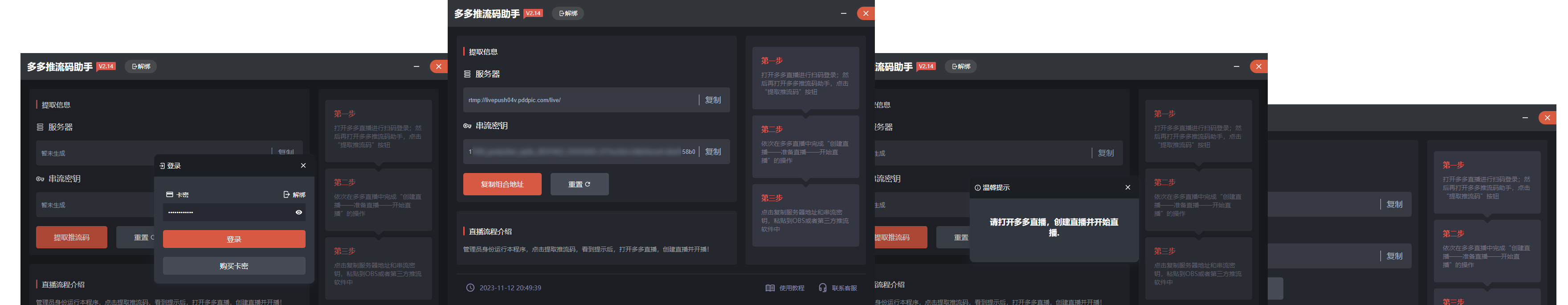Click the red 登录 button
This screenshot has width=1568, height=305.
coord(234,239)
